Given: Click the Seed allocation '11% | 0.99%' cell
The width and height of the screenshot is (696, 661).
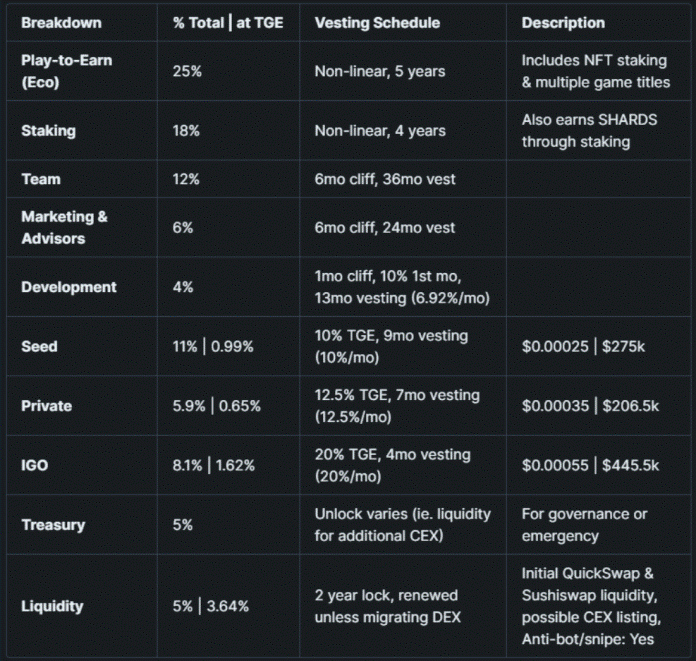Looking at the screenshot, I should pyautogui.click(x=213, y=346).
